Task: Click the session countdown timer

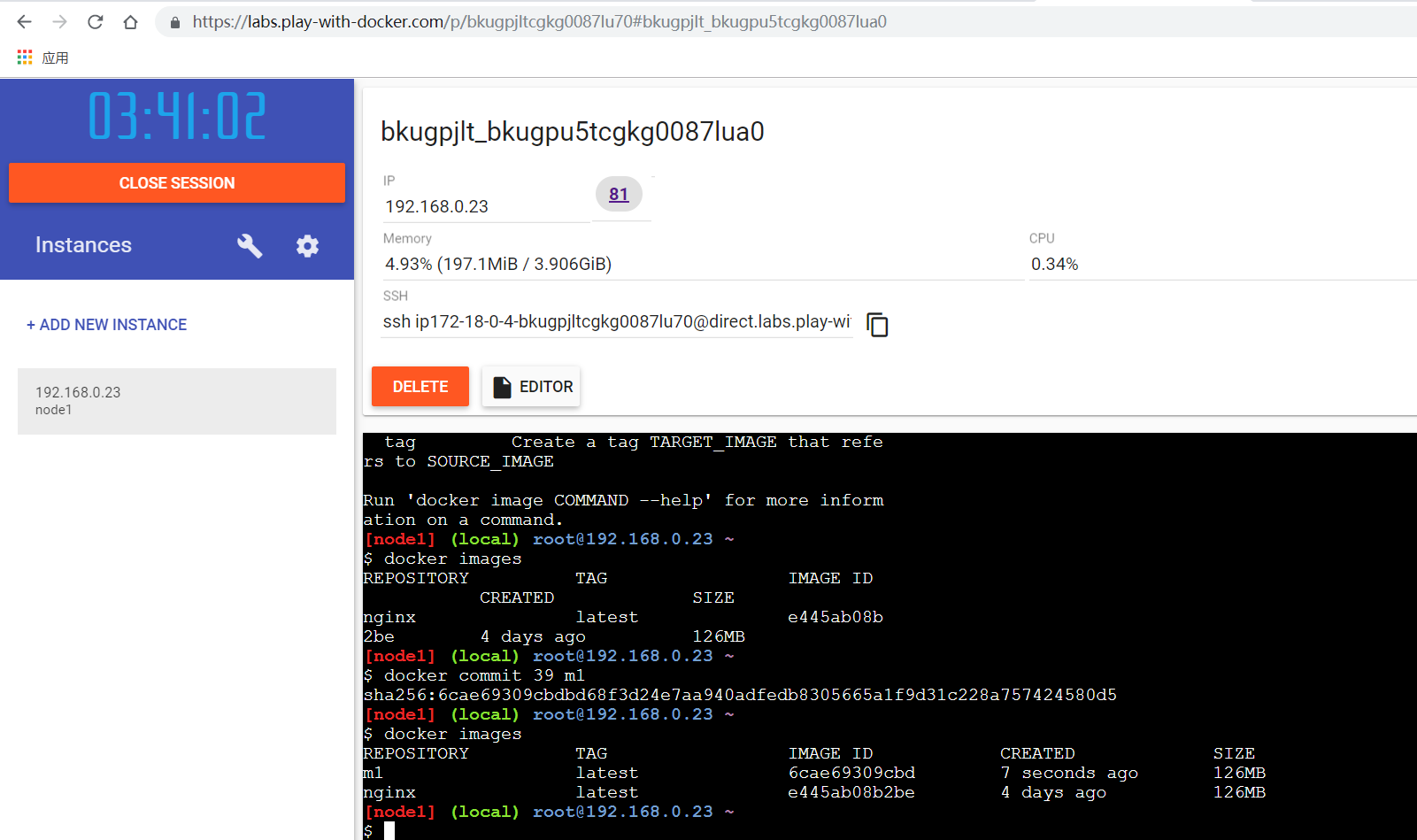Action: click(177, 117)
